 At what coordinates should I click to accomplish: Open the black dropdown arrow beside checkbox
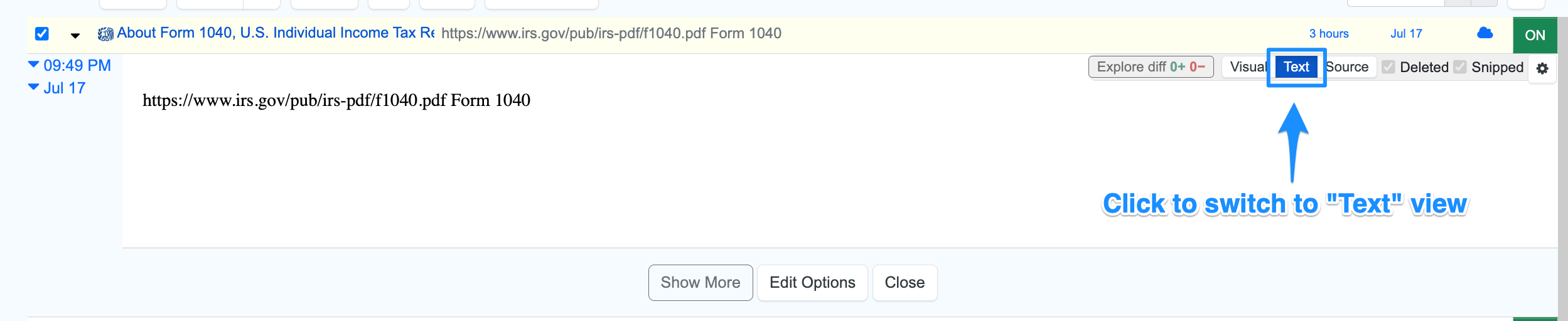[75, 36]
